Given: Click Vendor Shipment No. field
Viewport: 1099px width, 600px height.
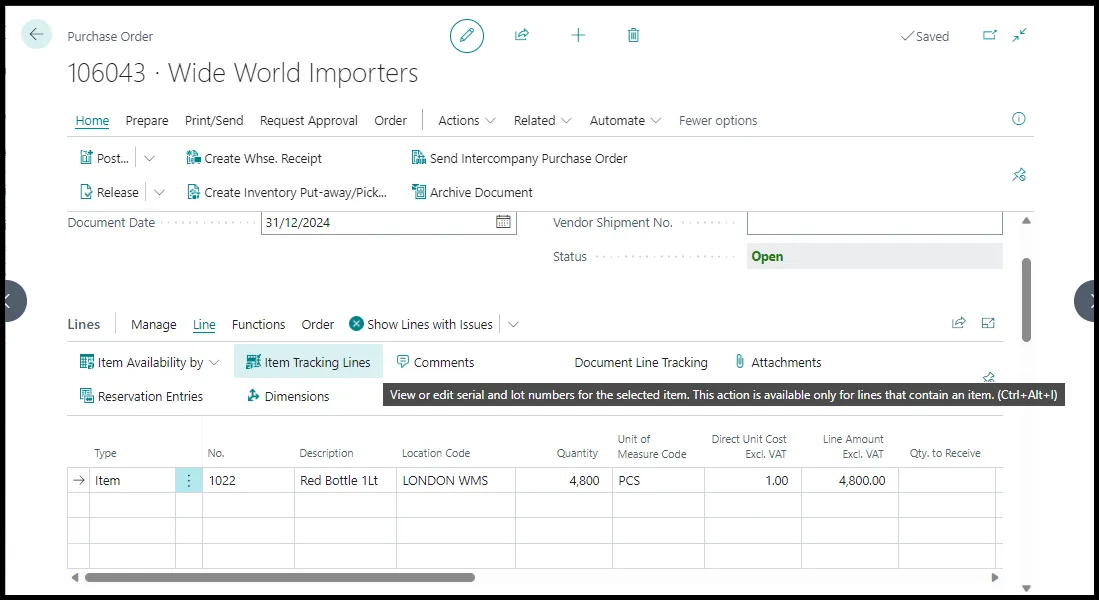Looking at the screenshot, I should click(875, 222).
